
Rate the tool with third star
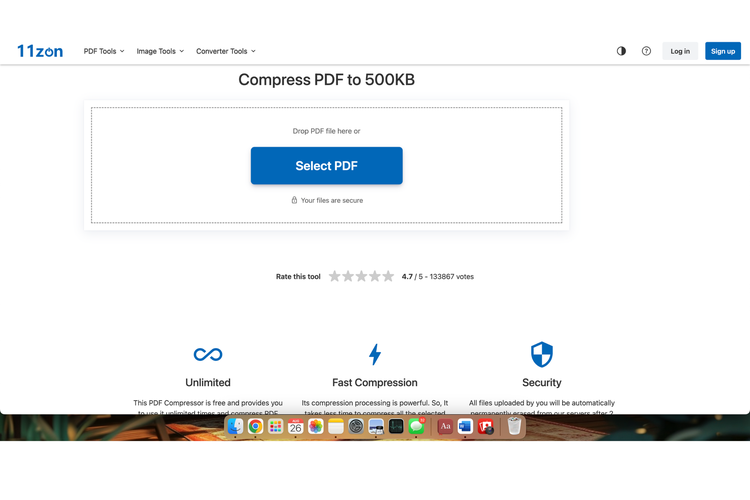[362, 276]
